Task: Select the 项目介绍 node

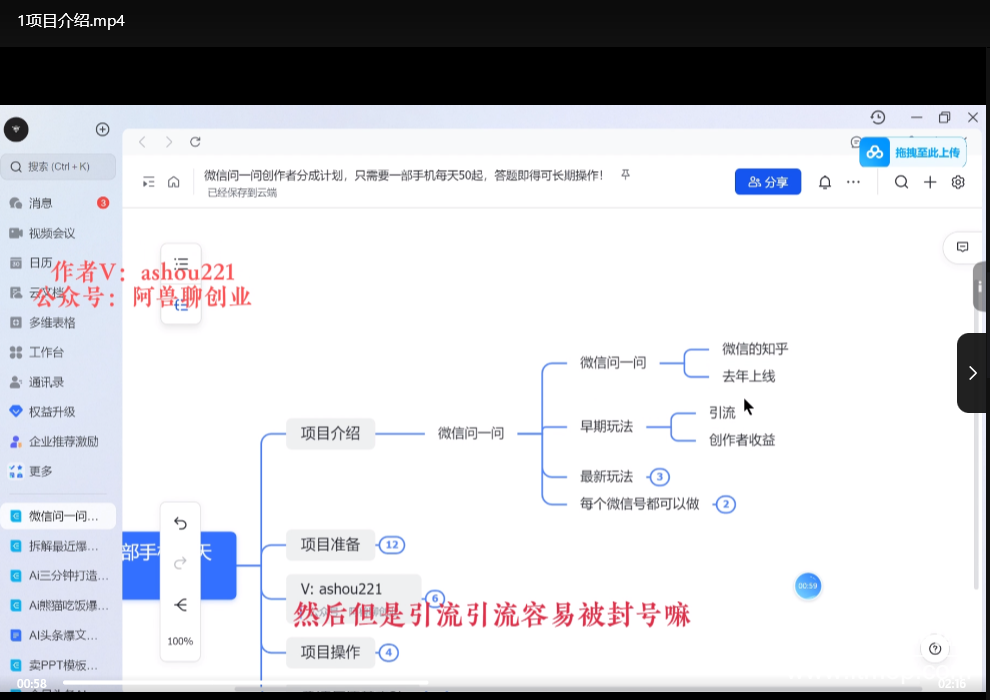Action: coord(330,433)
